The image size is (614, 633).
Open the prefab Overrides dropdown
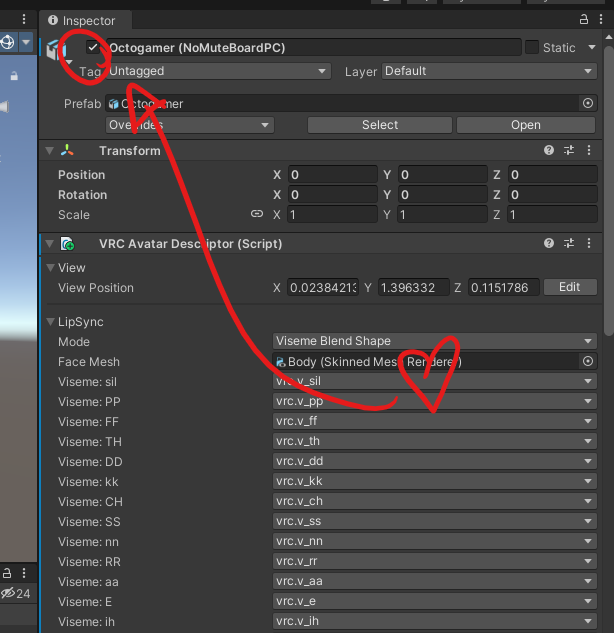click(190, 125)
